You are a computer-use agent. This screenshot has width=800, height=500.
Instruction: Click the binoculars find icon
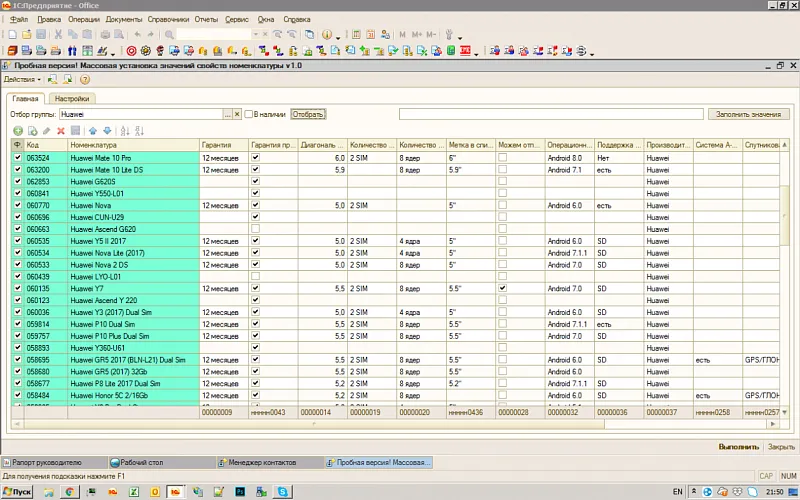(x=72, y=51)
